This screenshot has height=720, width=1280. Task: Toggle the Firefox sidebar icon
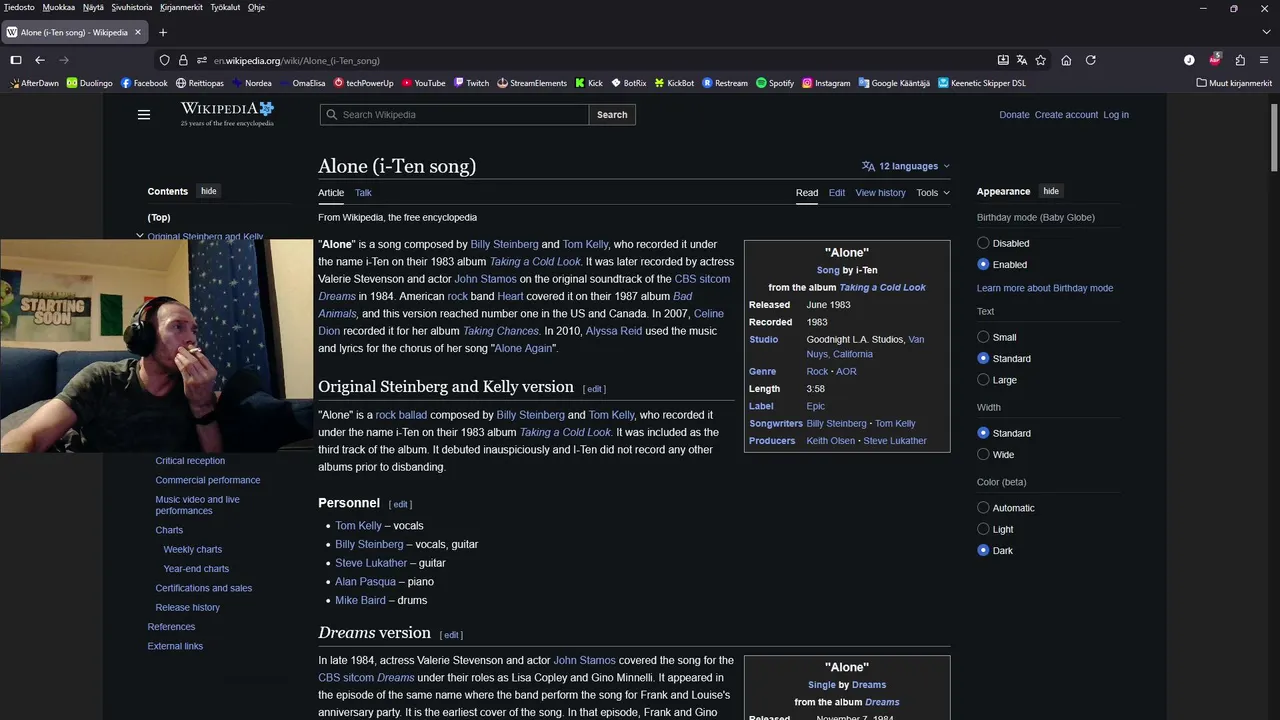coord(16,60)
